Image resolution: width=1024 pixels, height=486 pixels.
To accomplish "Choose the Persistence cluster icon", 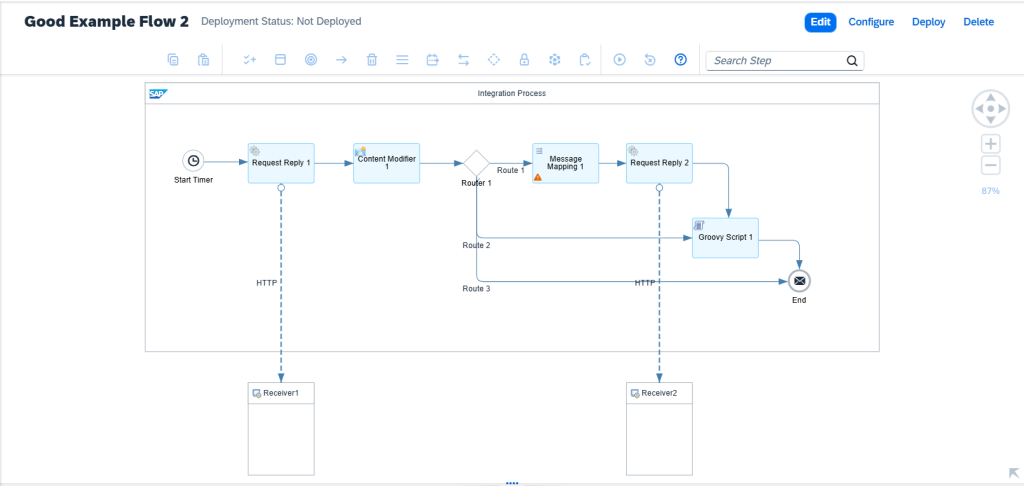I will pos(554,60).
